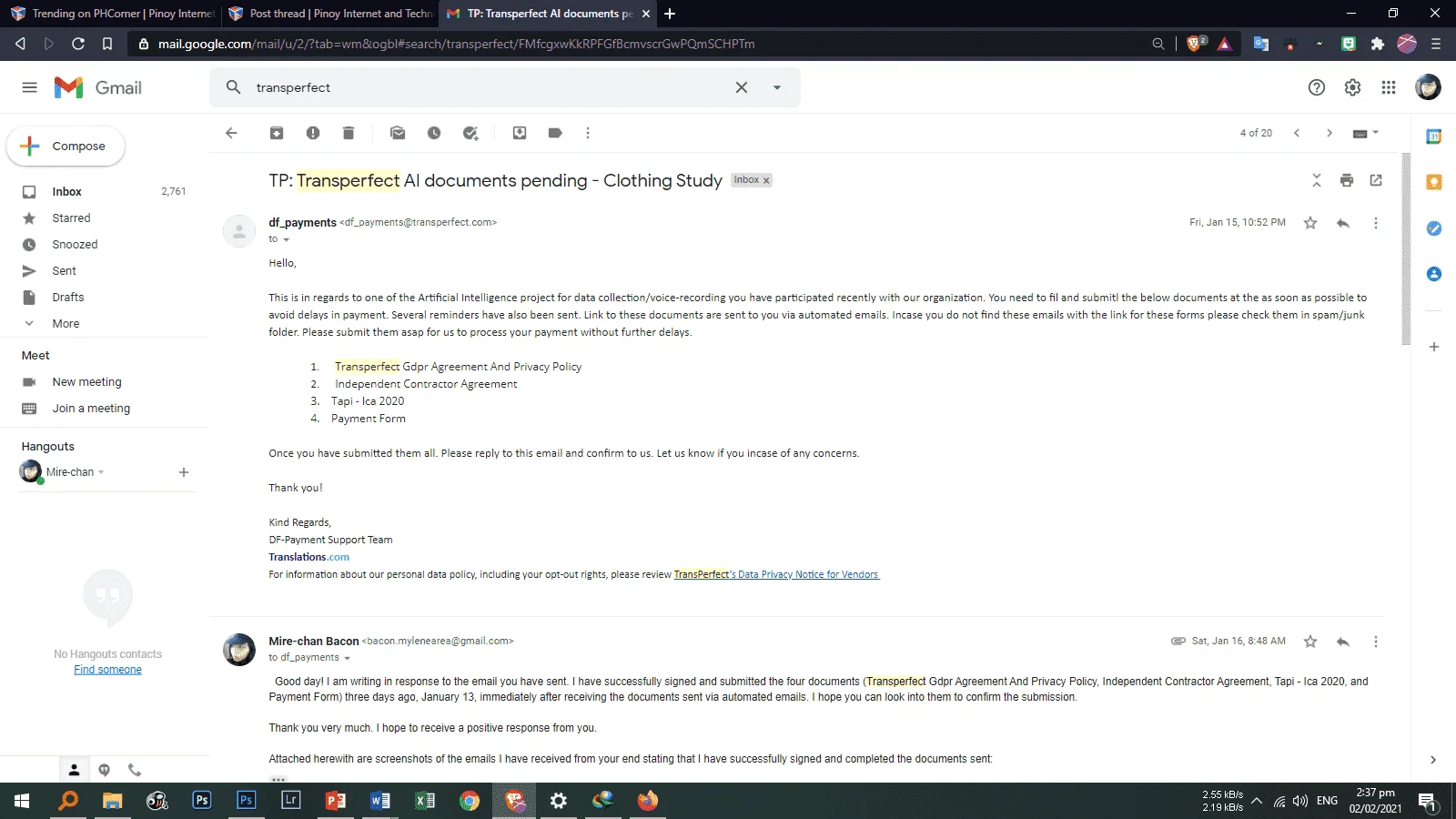Go to newer conversation arrow
Image resolution: width=1456 pixels, height=819 pixels.
click(1297, 133)
